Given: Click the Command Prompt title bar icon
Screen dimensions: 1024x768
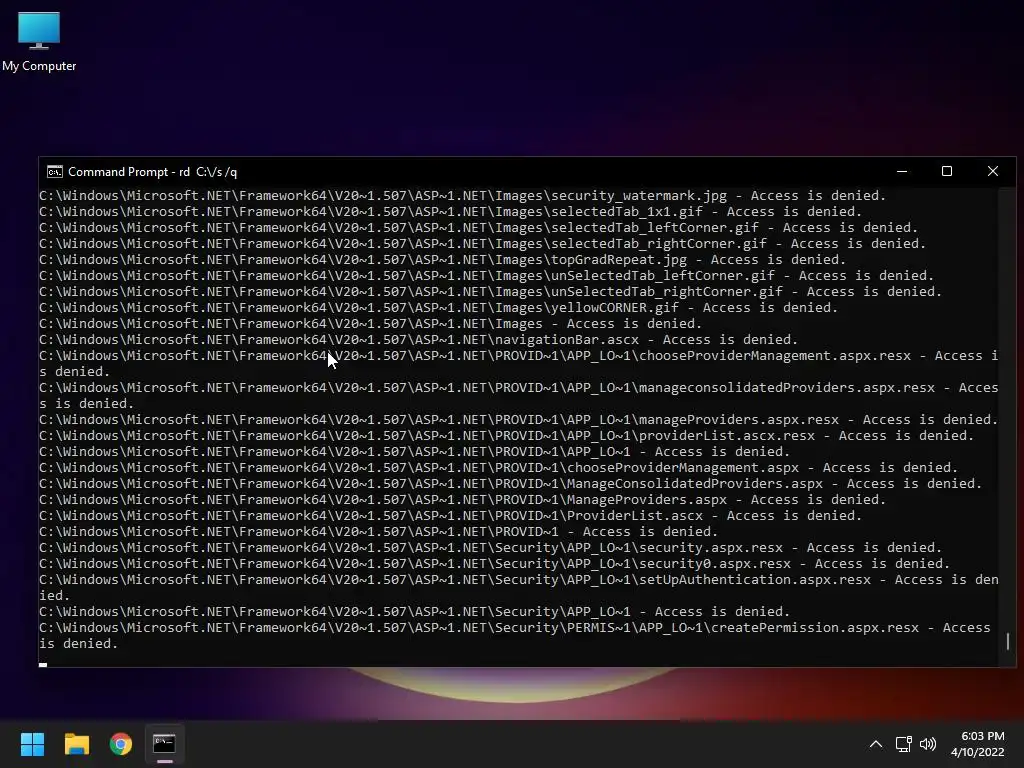Looking at the screenshot, I should [55, 172].
